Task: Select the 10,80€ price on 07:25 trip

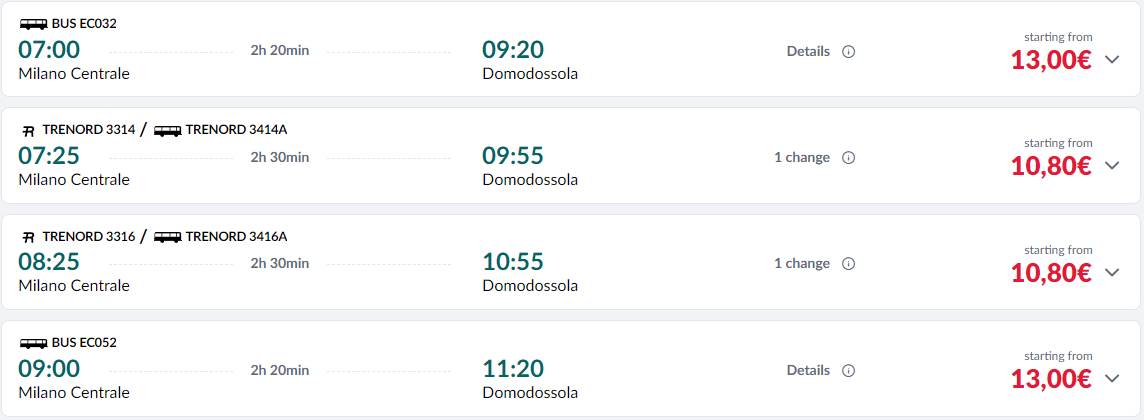Action: point(1051,167)
